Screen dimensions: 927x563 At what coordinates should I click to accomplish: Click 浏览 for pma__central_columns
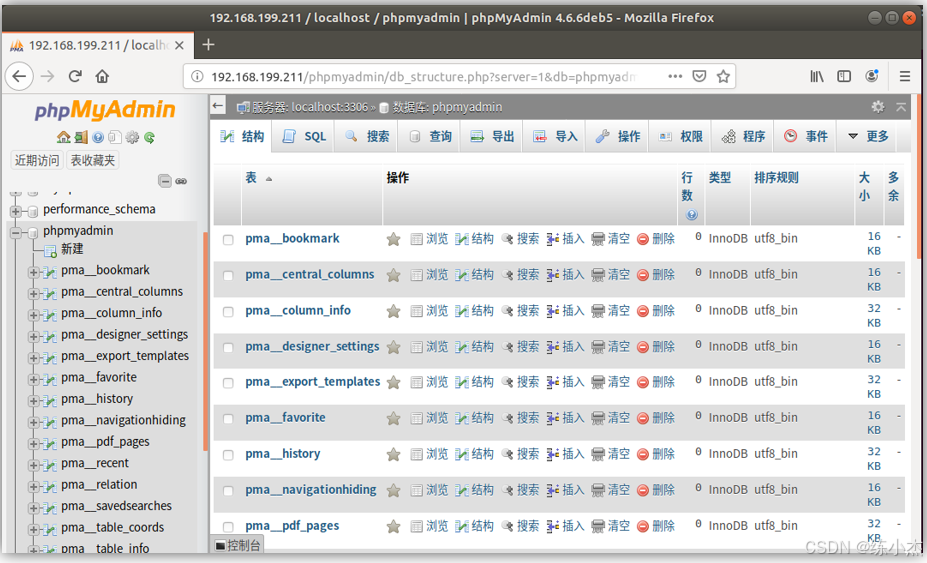pyautogui.click(x=430, y=275)
